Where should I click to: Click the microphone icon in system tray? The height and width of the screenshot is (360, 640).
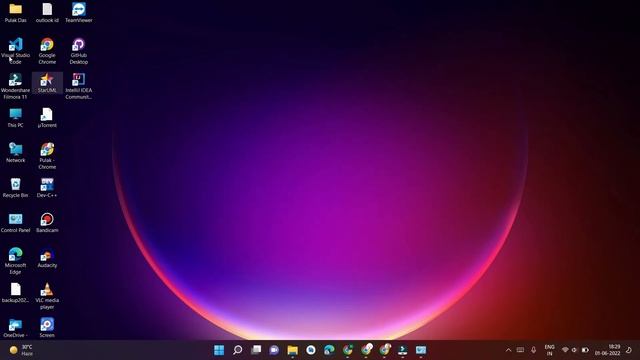(533, 350)
